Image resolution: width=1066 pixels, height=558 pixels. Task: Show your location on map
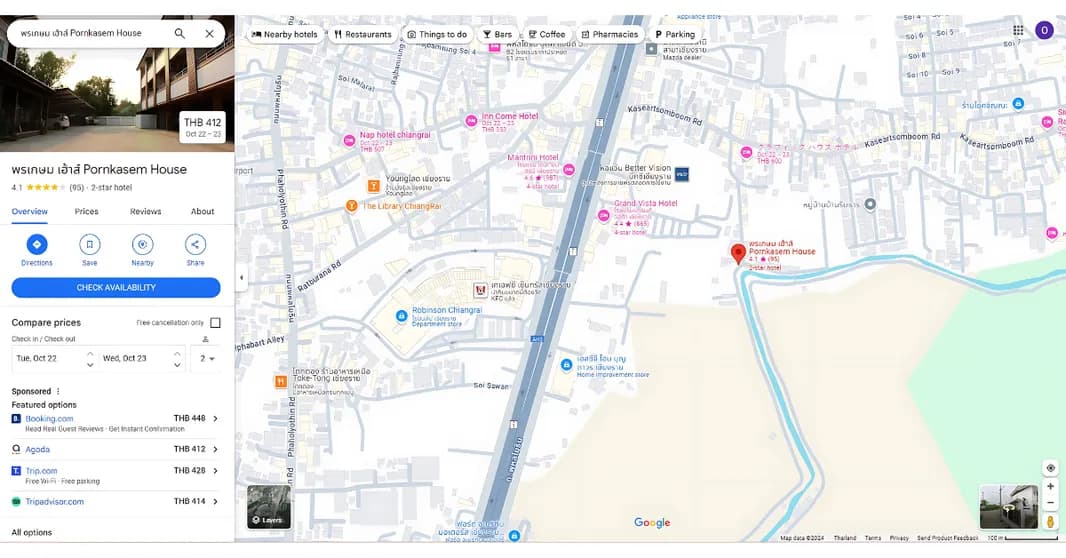tap(1050, 468)
